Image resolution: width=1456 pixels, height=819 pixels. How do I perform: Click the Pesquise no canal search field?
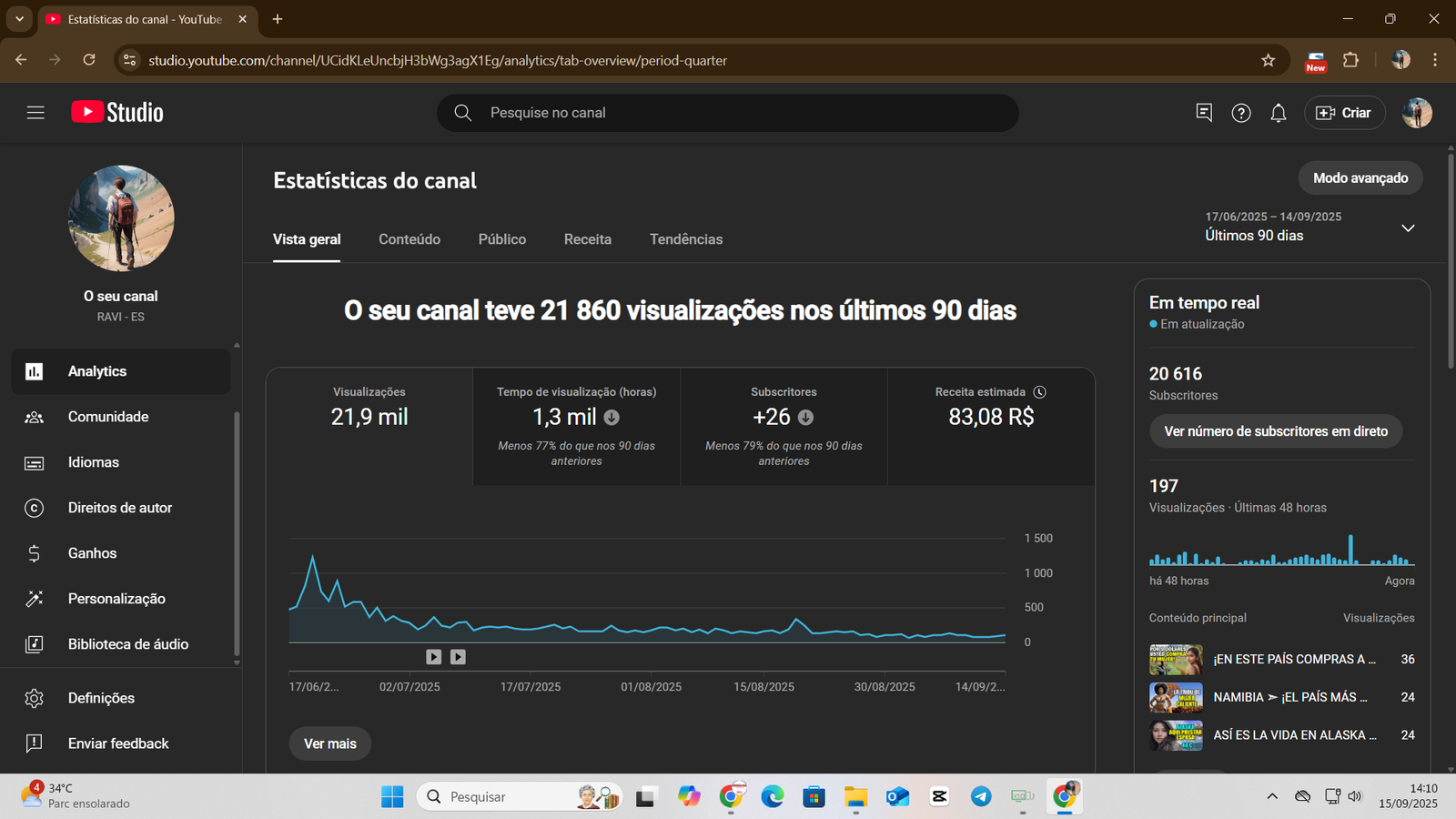[728, 113]
